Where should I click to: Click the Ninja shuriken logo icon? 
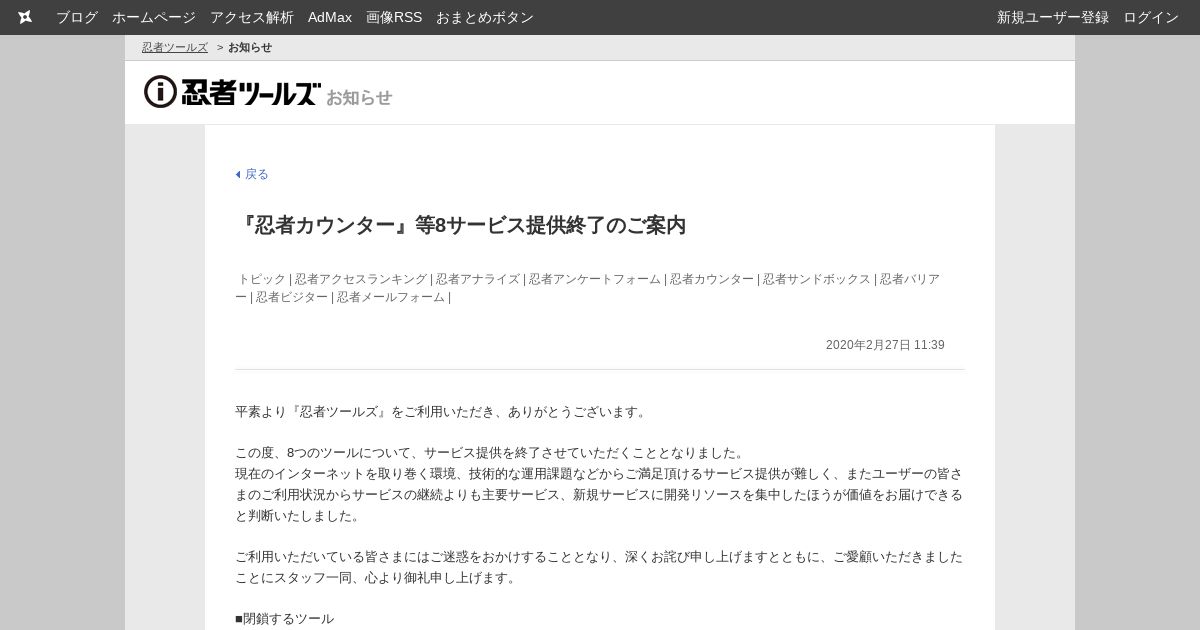click(x=25, y=17)
